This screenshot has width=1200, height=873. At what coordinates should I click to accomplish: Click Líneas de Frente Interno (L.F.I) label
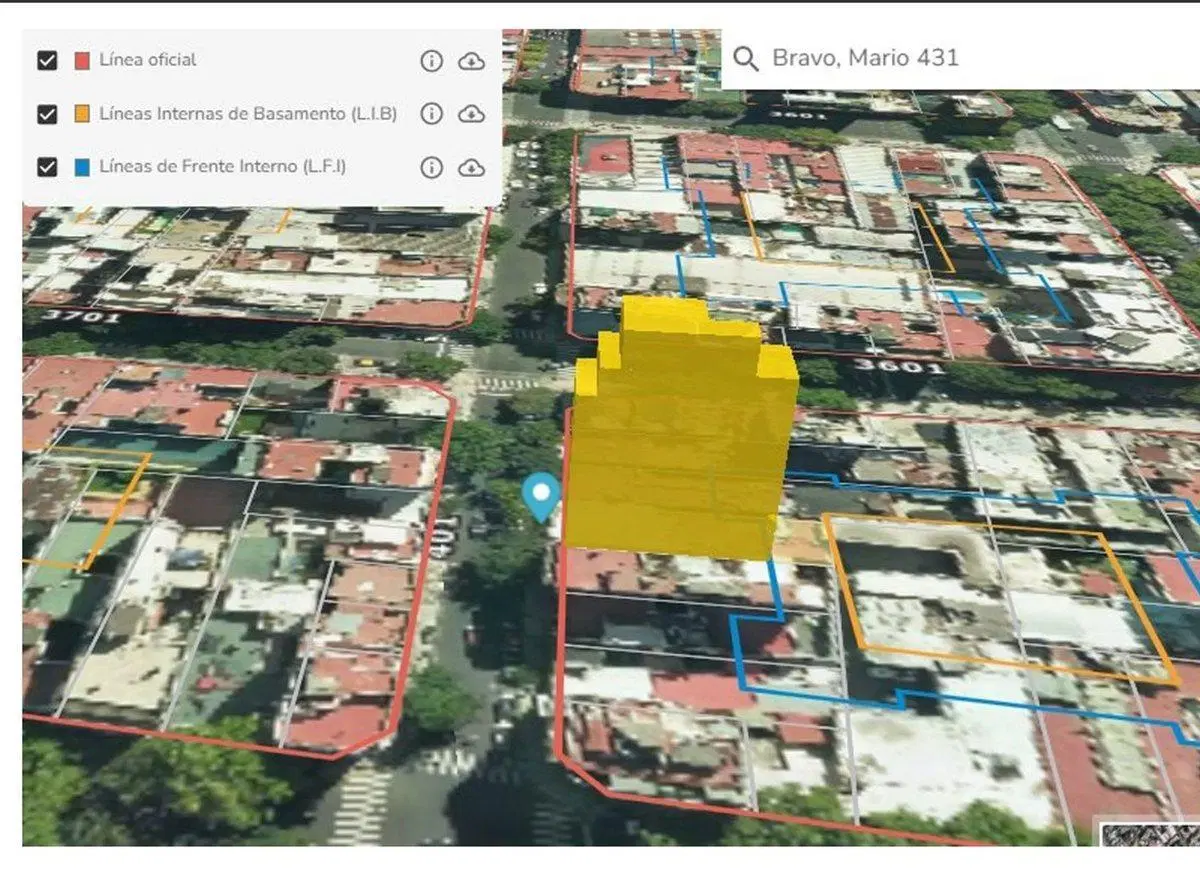pos(223,167)
